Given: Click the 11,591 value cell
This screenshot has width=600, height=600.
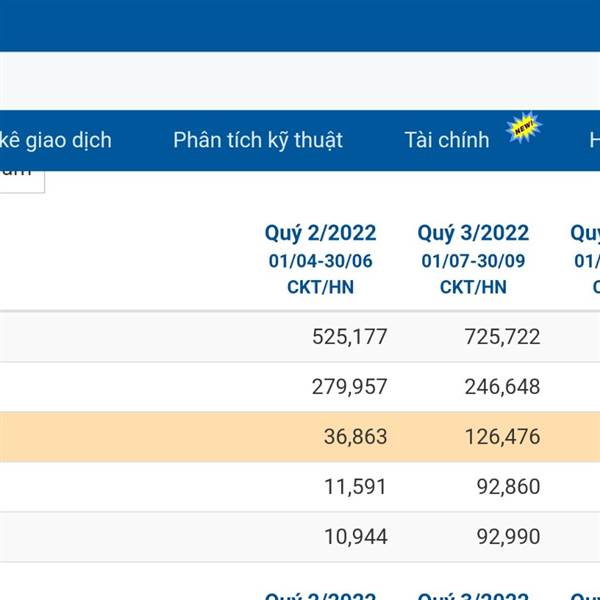Looking at the screenshot, I should click(x=355, y=487).
